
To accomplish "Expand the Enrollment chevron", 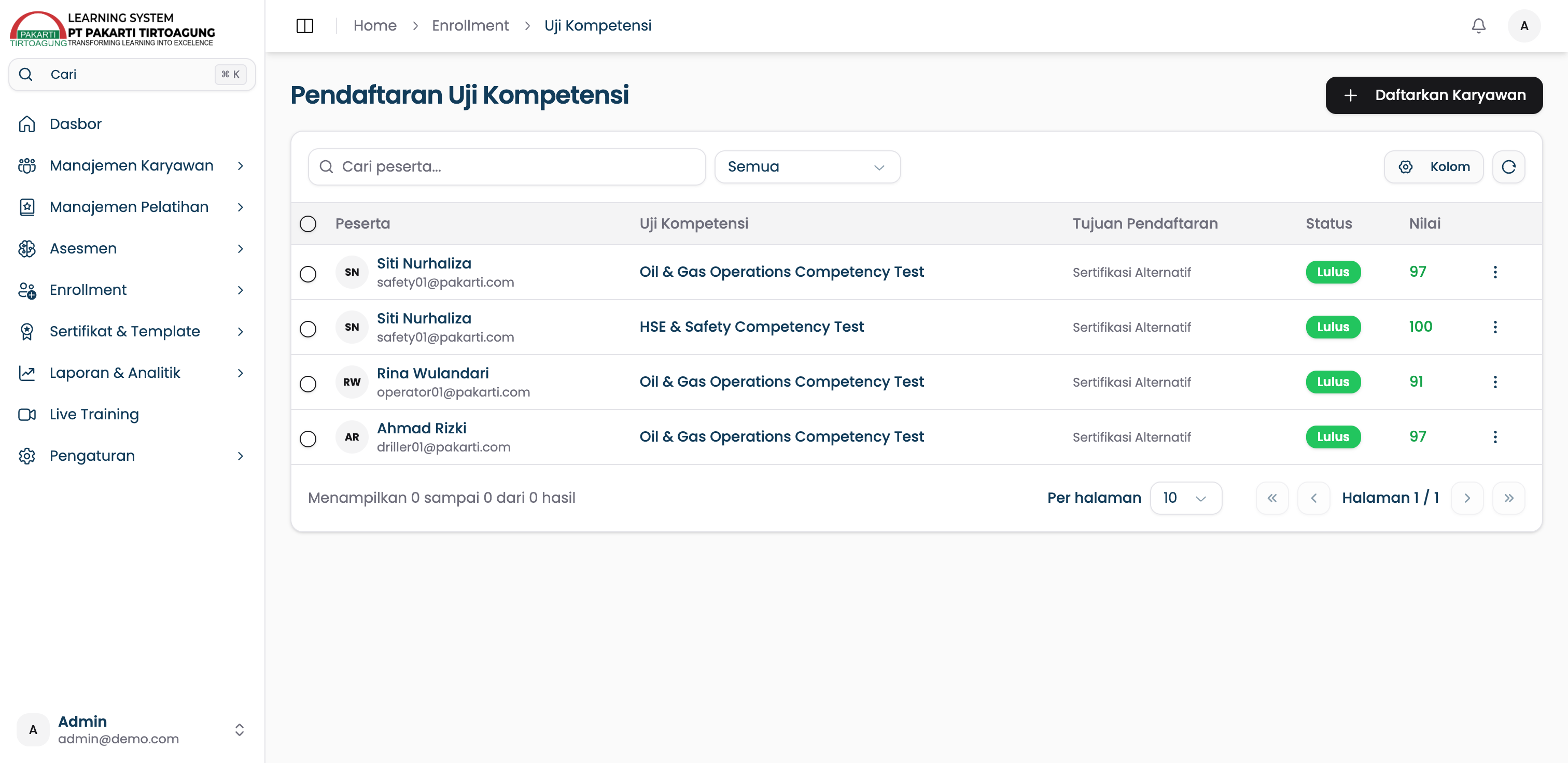I will click(x=241, y=290).
